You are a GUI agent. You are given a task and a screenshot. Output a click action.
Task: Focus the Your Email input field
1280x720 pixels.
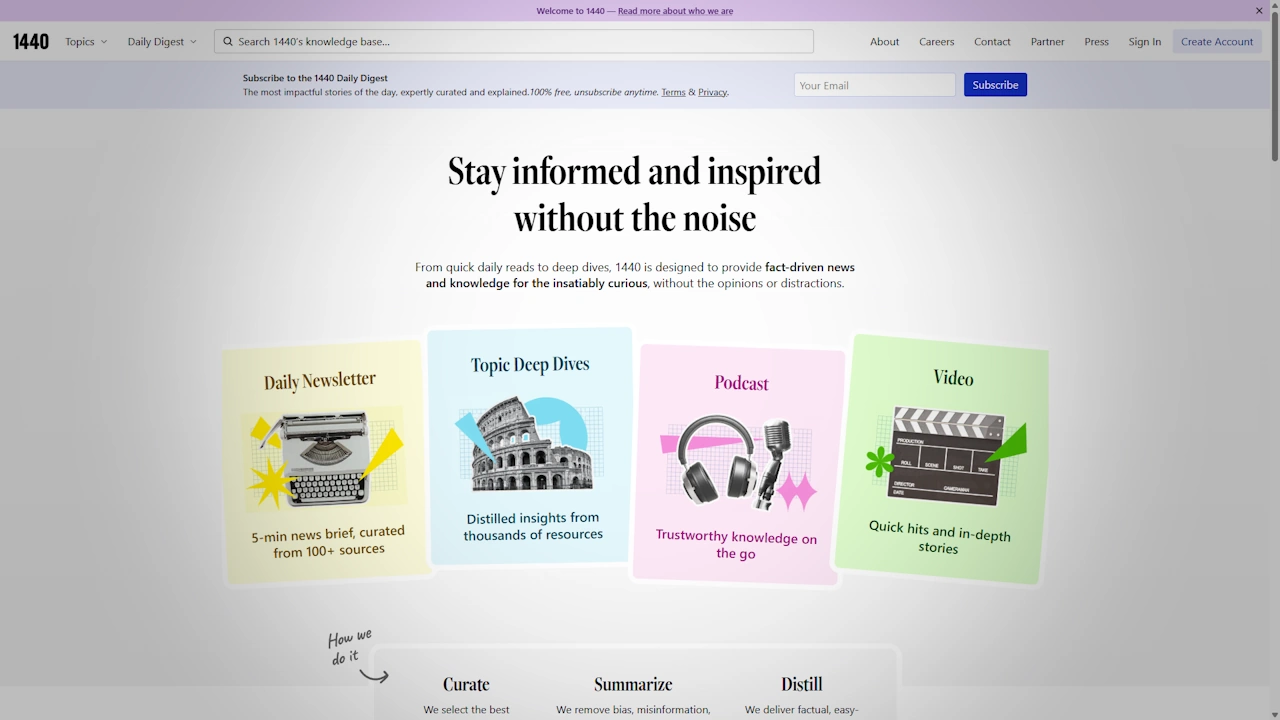(875, 85)
